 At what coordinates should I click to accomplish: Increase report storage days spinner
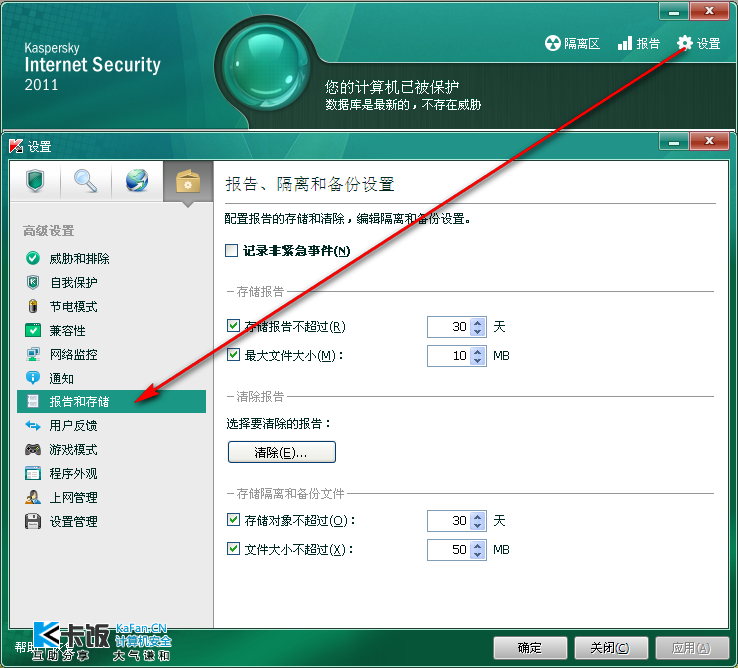(478, 322)
